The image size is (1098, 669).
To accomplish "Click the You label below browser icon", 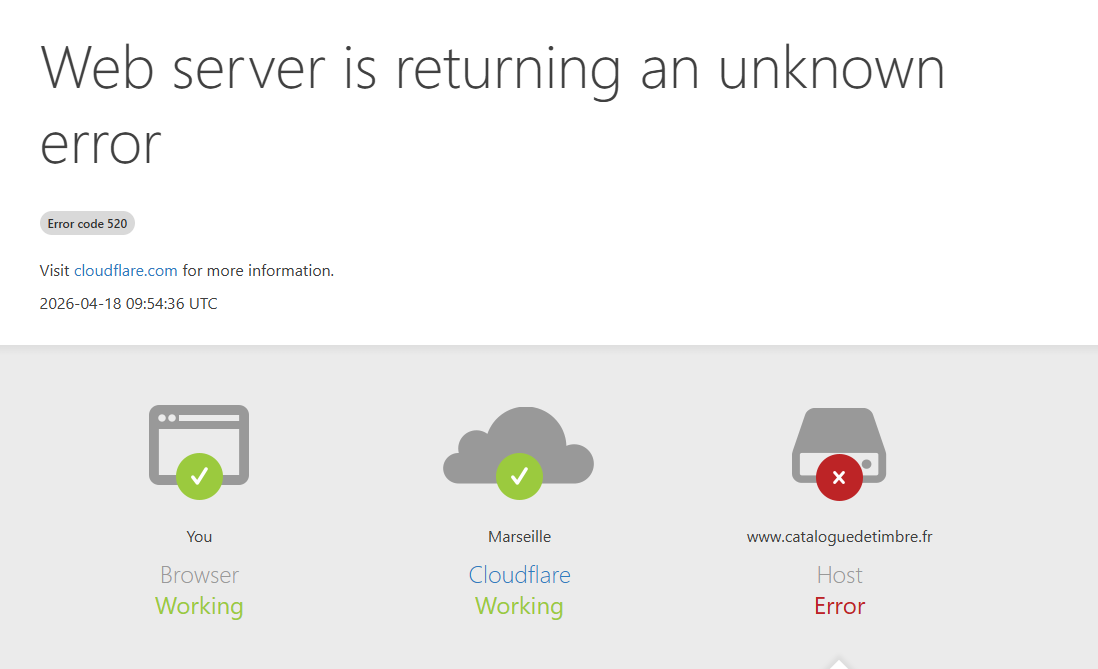I will (x=199, y=537).
